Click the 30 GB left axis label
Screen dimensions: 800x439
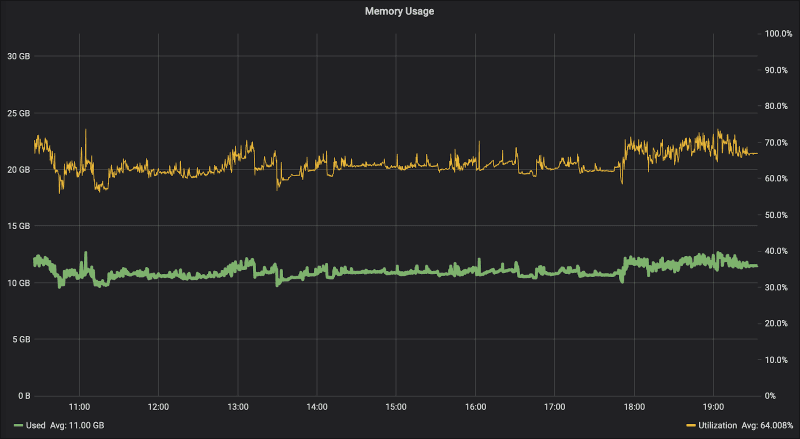point(18,56)
